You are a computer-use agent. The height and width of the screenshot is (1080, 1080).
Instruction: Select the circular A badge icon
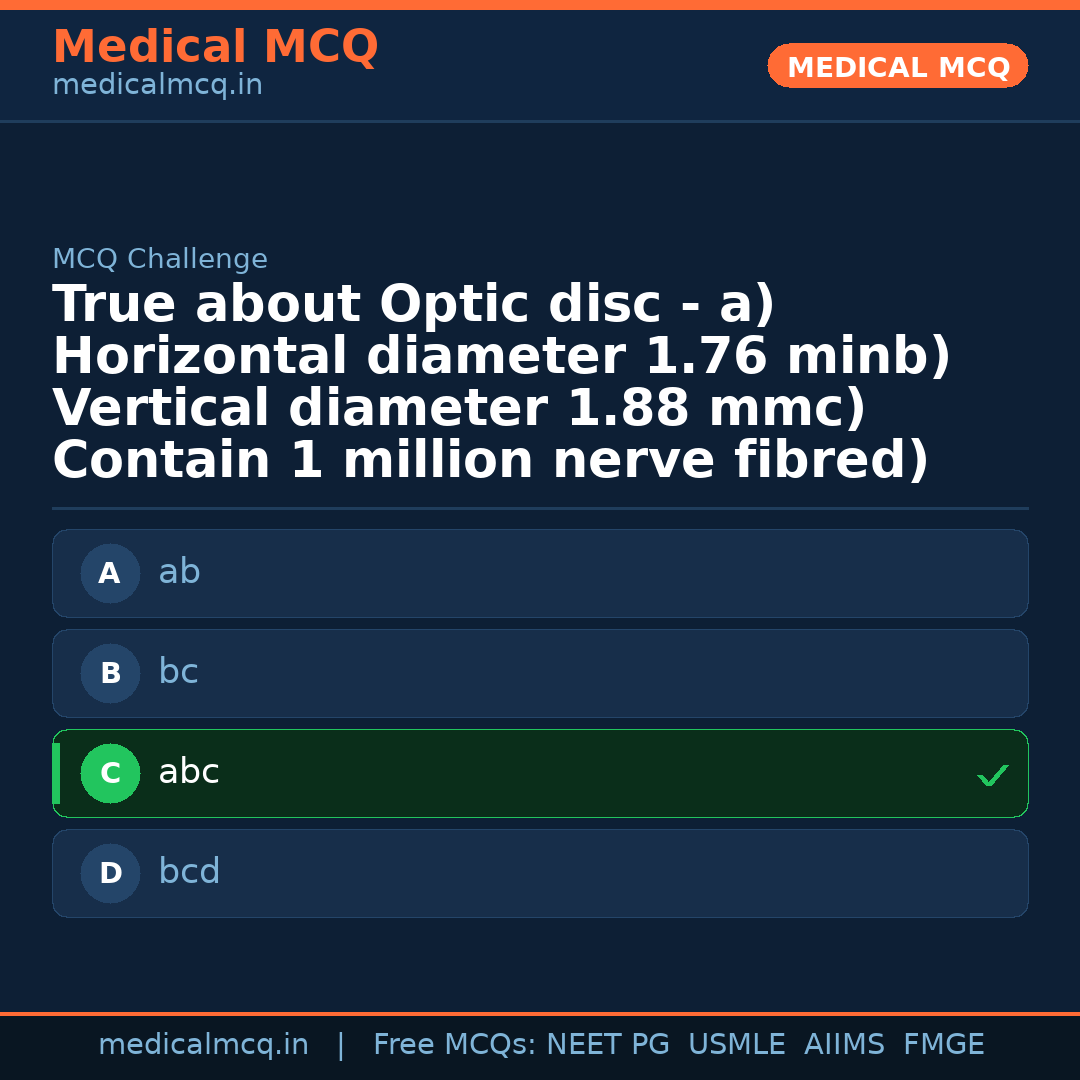[110, 573]
